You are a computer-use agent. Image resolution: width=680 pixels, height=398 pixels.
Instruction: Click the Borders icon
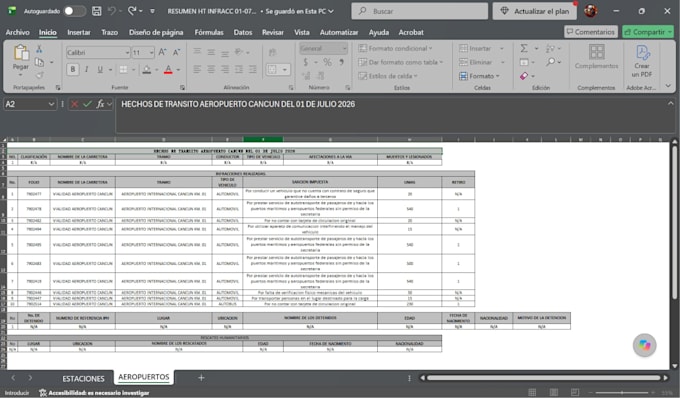click(124, 69)
